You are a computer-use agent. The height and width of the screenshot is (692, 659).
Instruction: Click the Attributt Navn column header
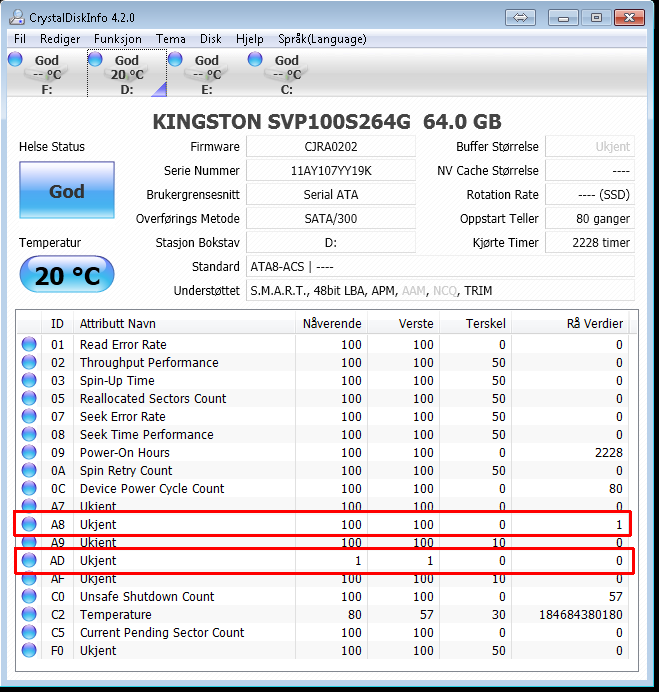coord(185,323)
